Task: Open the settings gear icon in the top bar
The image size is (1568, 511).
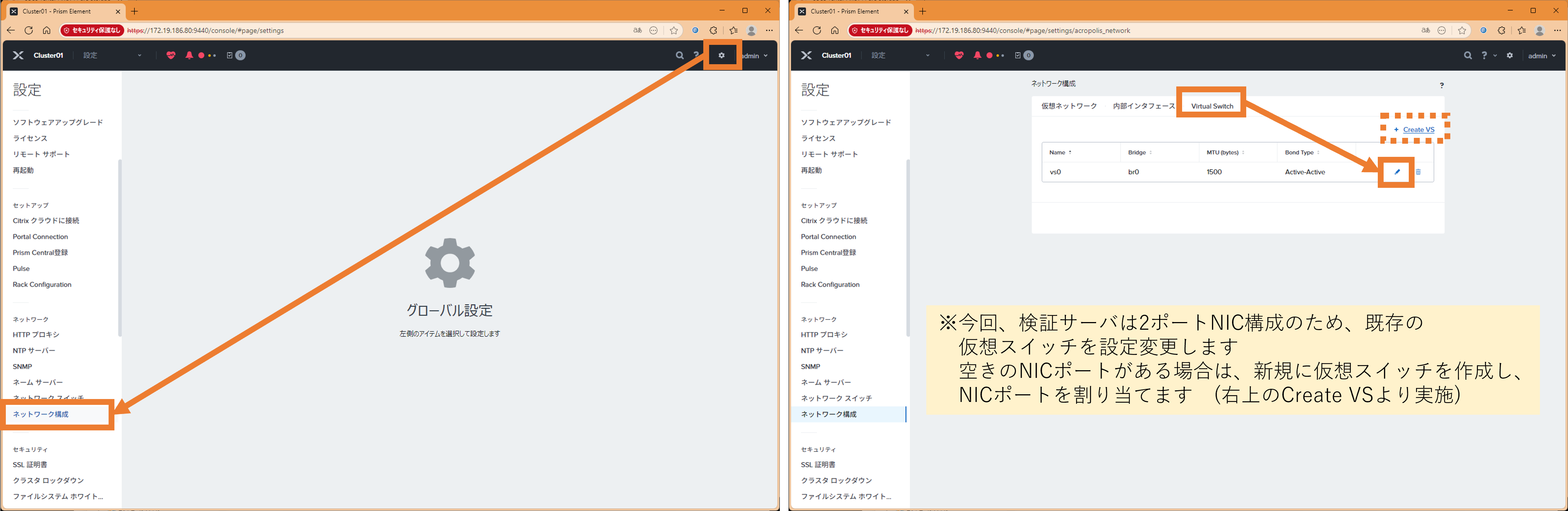Action: tap(722, 55)
